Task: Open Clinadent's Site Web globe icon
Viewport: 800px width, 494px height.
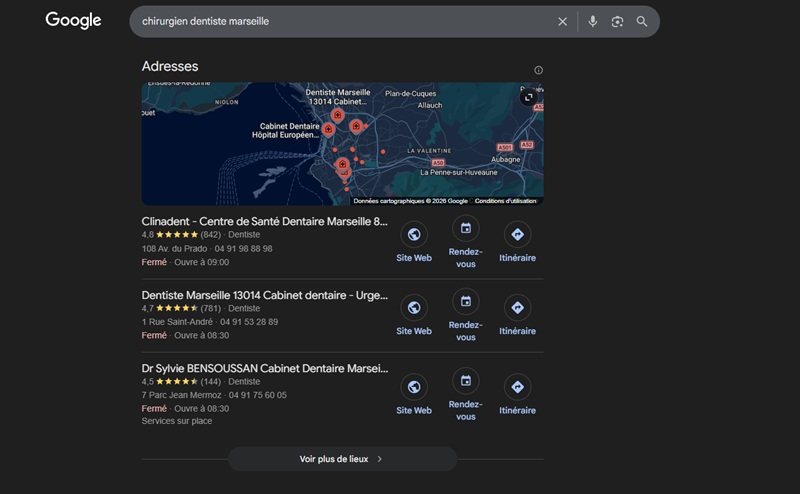Action: (414, 235)
